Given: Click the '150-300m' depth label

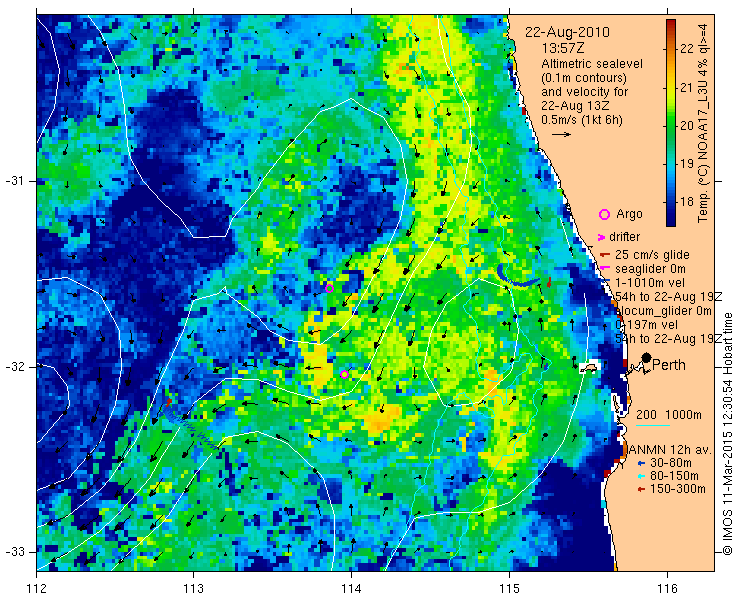Looking at the screenshot, I should [677, 490].
